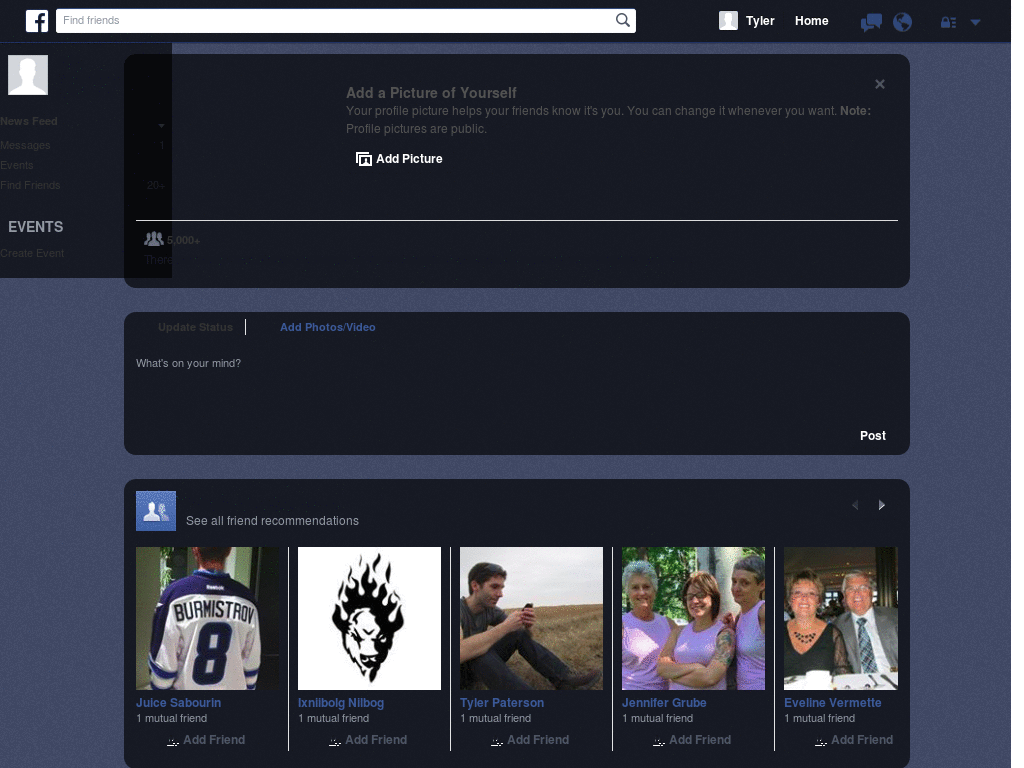Open Juice Sabourin's photo thumbnail

(207, 618)
